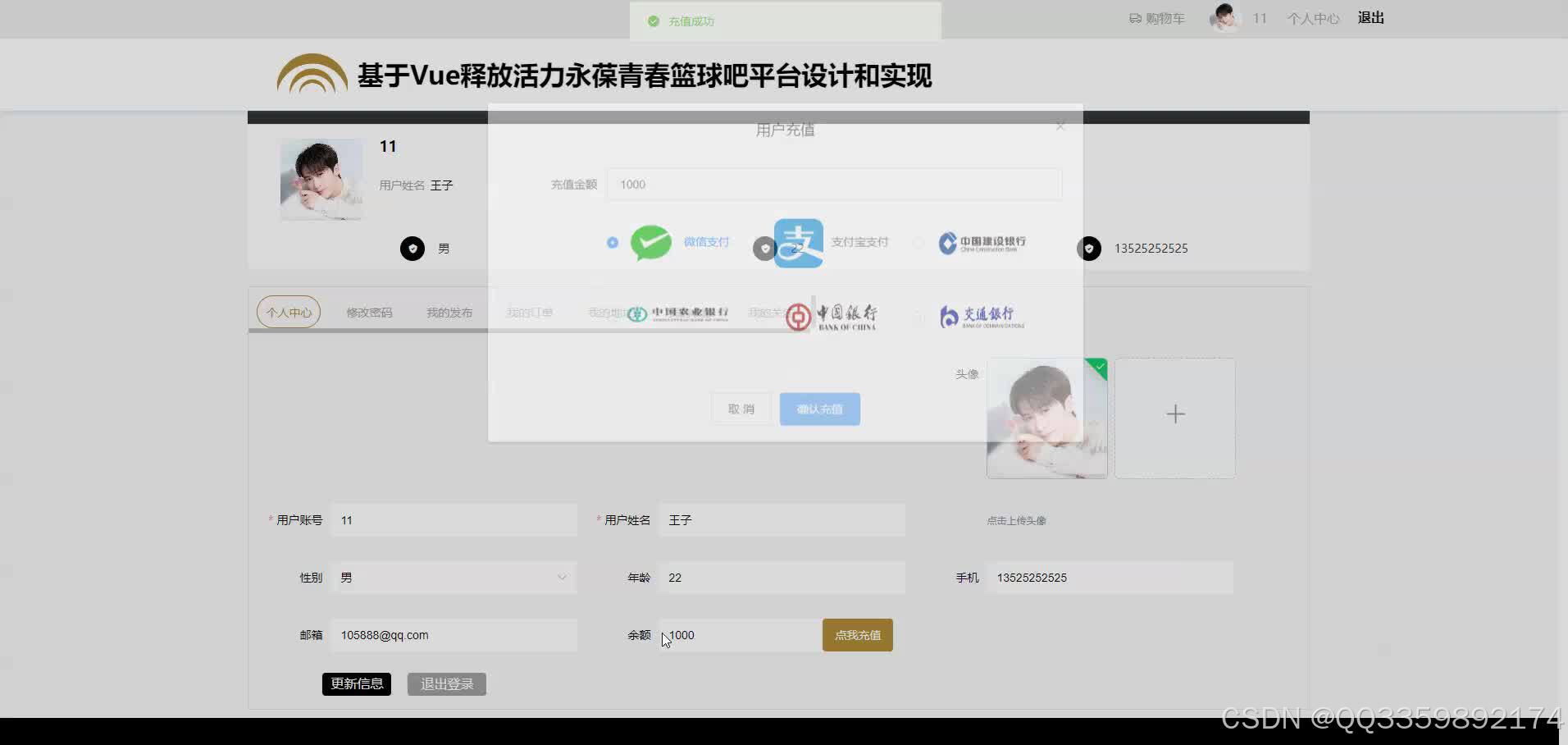Click the 退出登录 button
Image resolution: width=1568 pixels, height=745 pixels.
point(447,684)
